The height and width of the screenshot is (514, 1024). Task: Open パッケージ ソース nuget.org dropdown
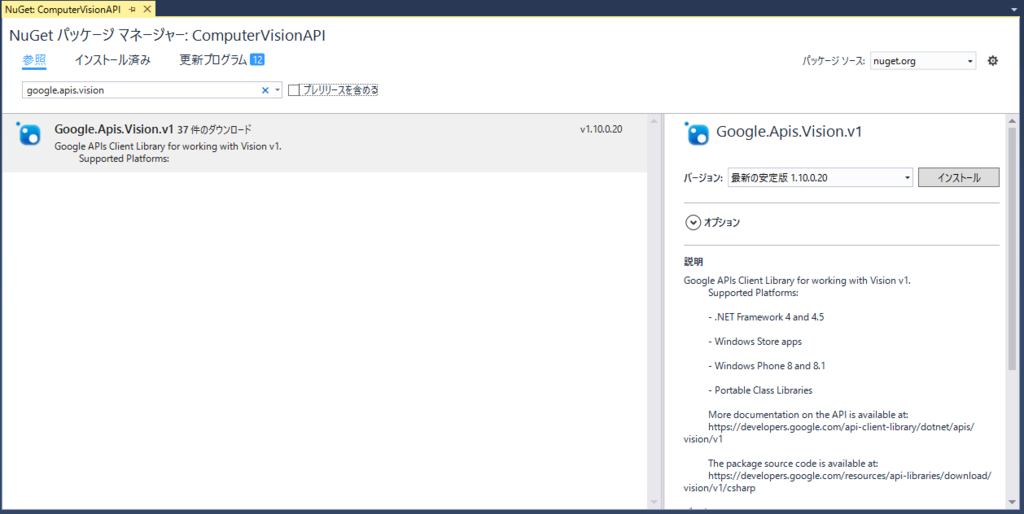(x=923, y=61)
